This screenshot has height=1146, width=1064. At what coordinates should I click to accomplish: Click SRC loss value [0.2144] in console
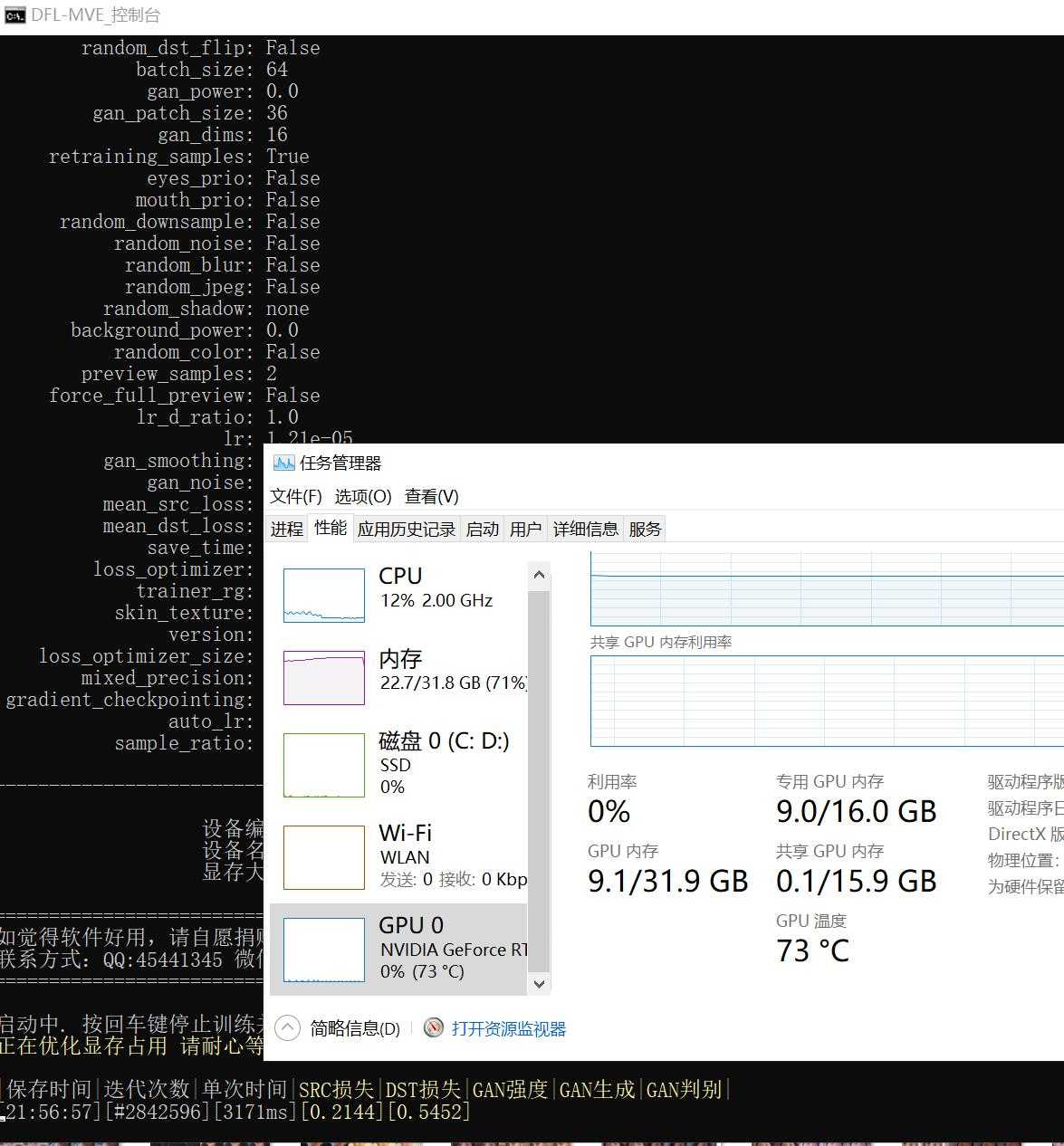[341, 1112]
